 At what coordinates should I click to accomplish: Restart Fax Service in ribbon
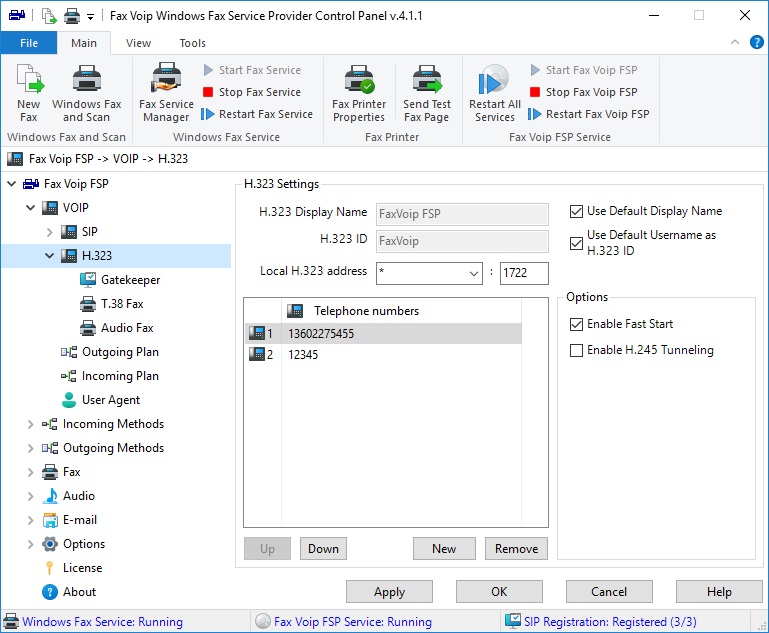click(x=257, y=114)
